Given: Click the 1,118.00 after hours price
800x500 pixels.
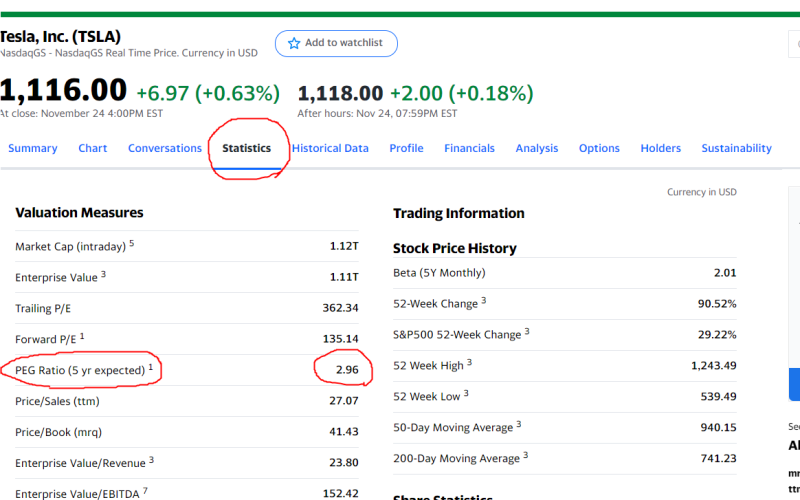Looking at the screenshot, I should pyautogui.click(x=340, y=93).
